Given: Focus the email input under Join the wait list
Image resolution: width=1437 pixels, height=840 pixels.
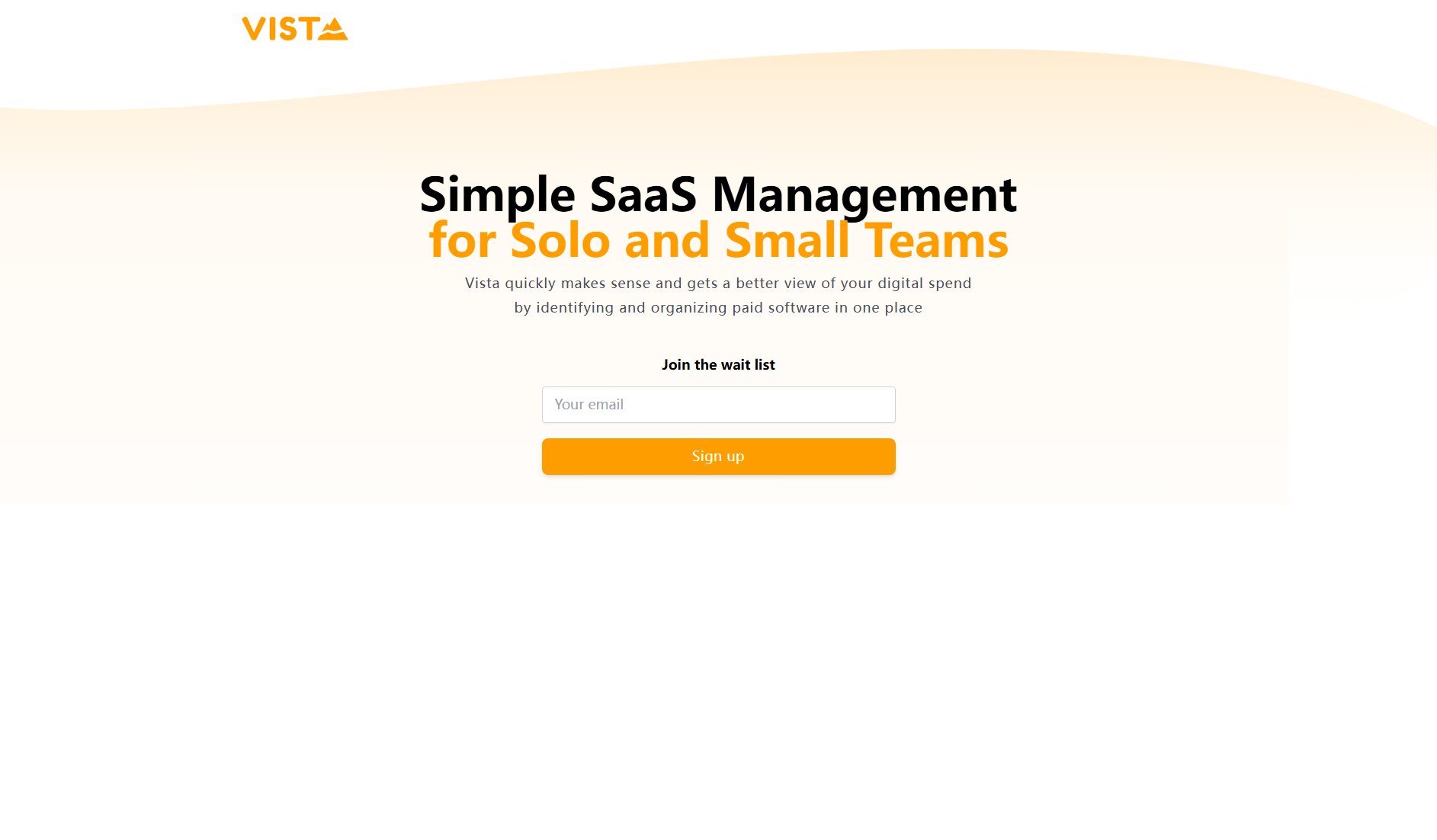Looking at the screenshot, I should pyautogui.click(x=718, y=404).
